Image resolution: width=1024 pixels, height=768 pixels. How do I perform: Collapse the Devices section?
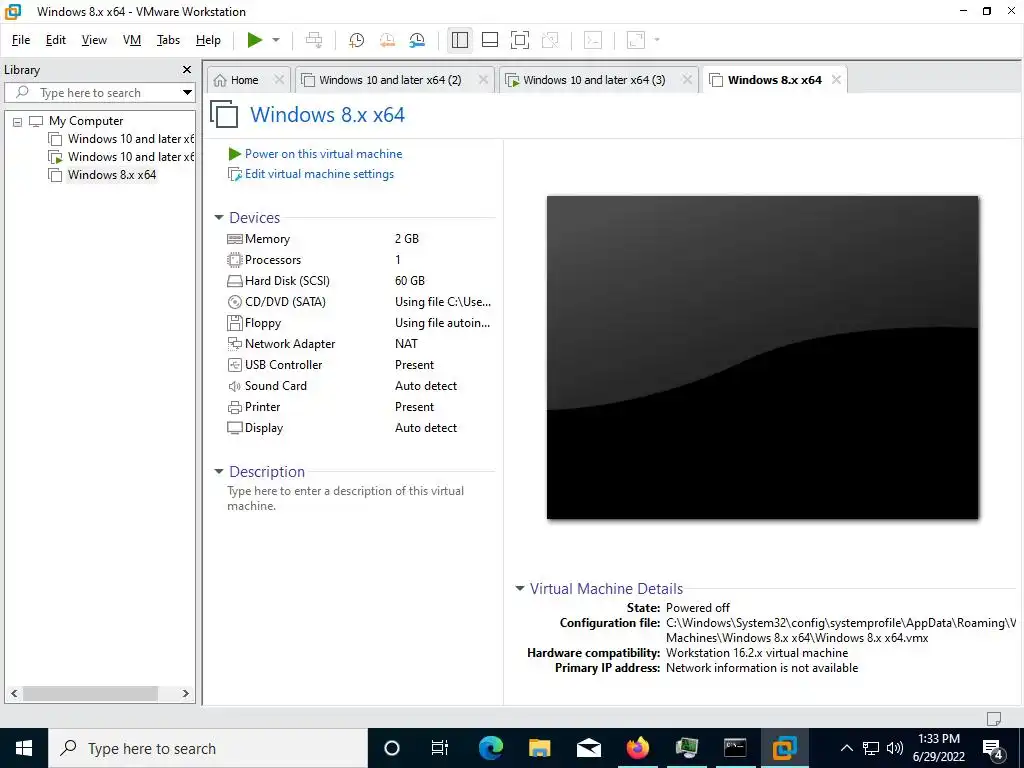[x=219, y=217]
